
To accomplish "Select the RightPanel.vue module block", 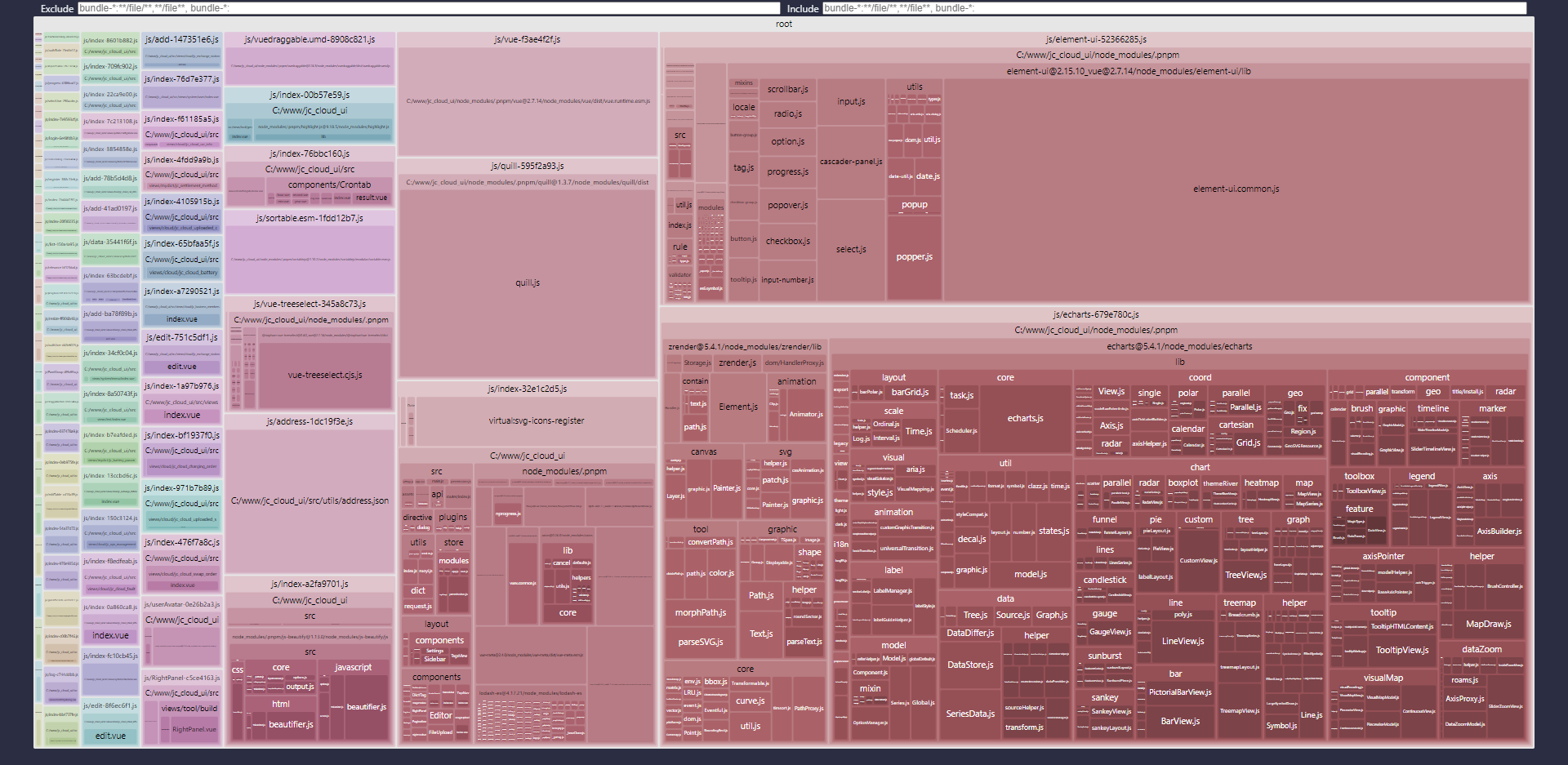I will [194, 729].
